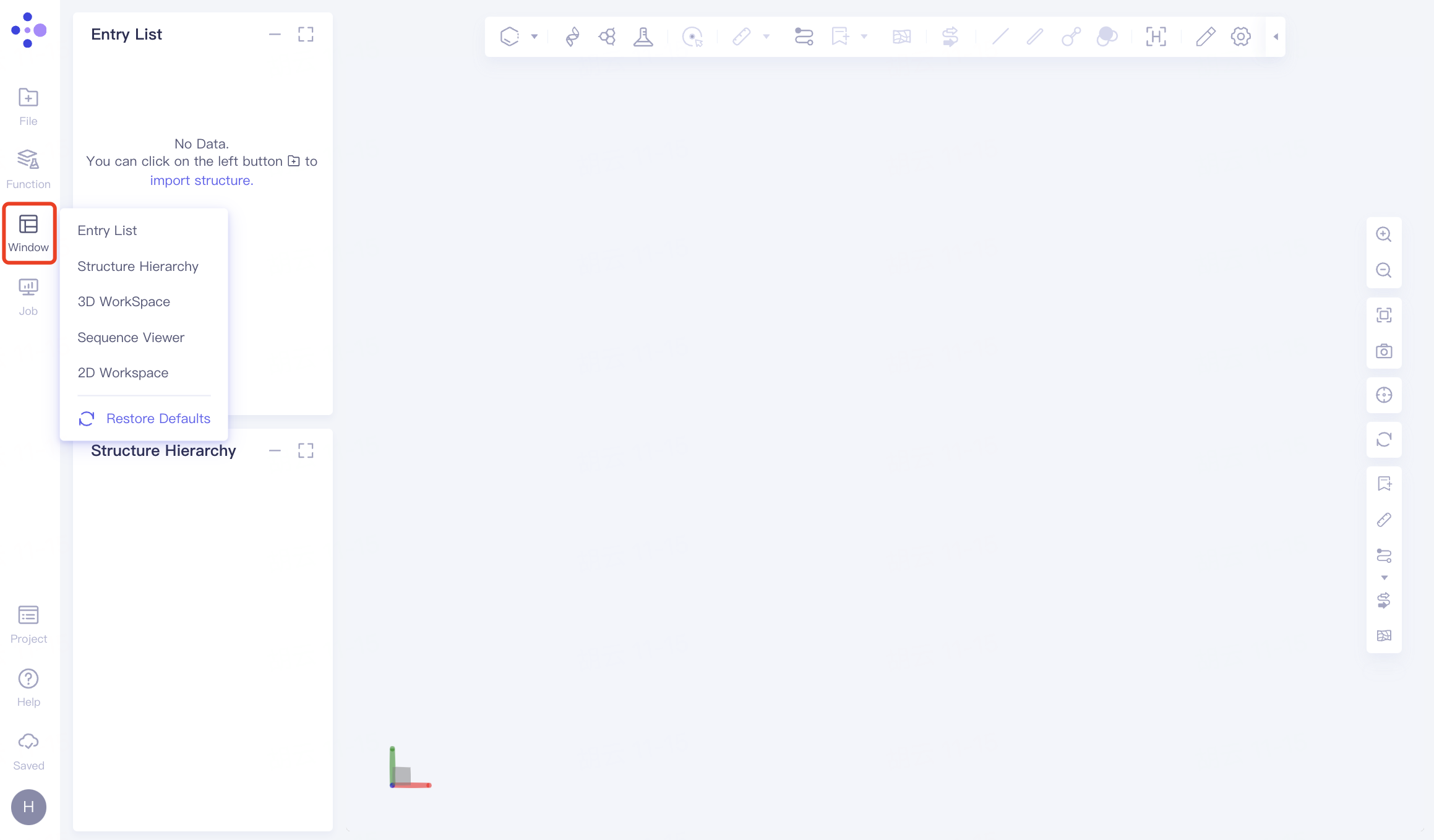Open the hexagon selection mode dropdown
Image resolution: width=1434 pixels, height=840 pixels.
point(533,36)
